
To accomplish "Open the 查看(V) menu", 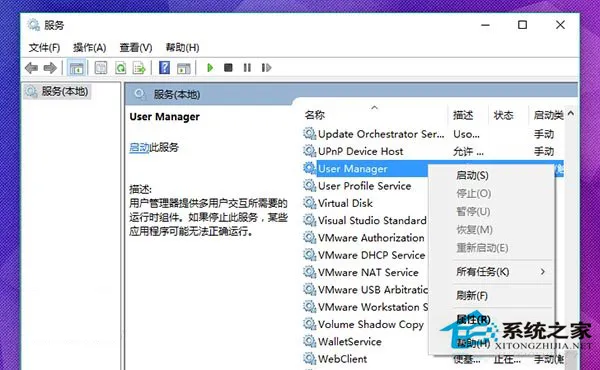I will (x=136, y=48).
